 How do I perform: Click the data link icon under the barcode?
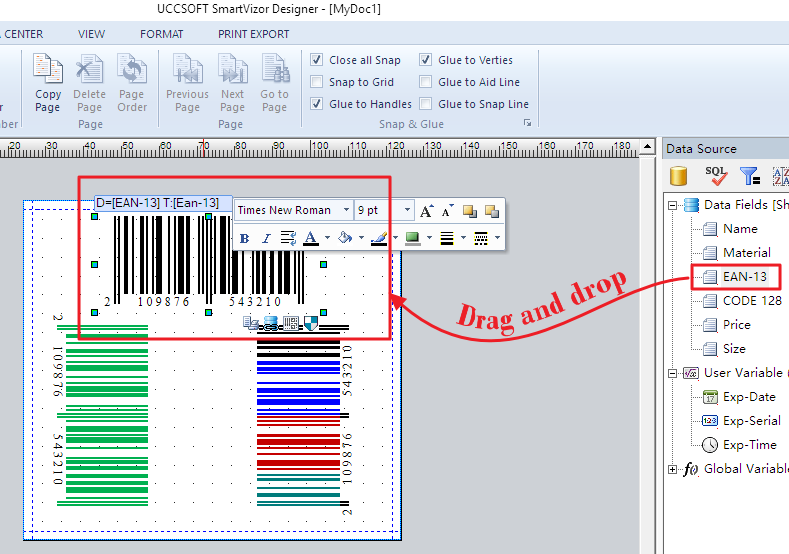click(x=270, y=323)
